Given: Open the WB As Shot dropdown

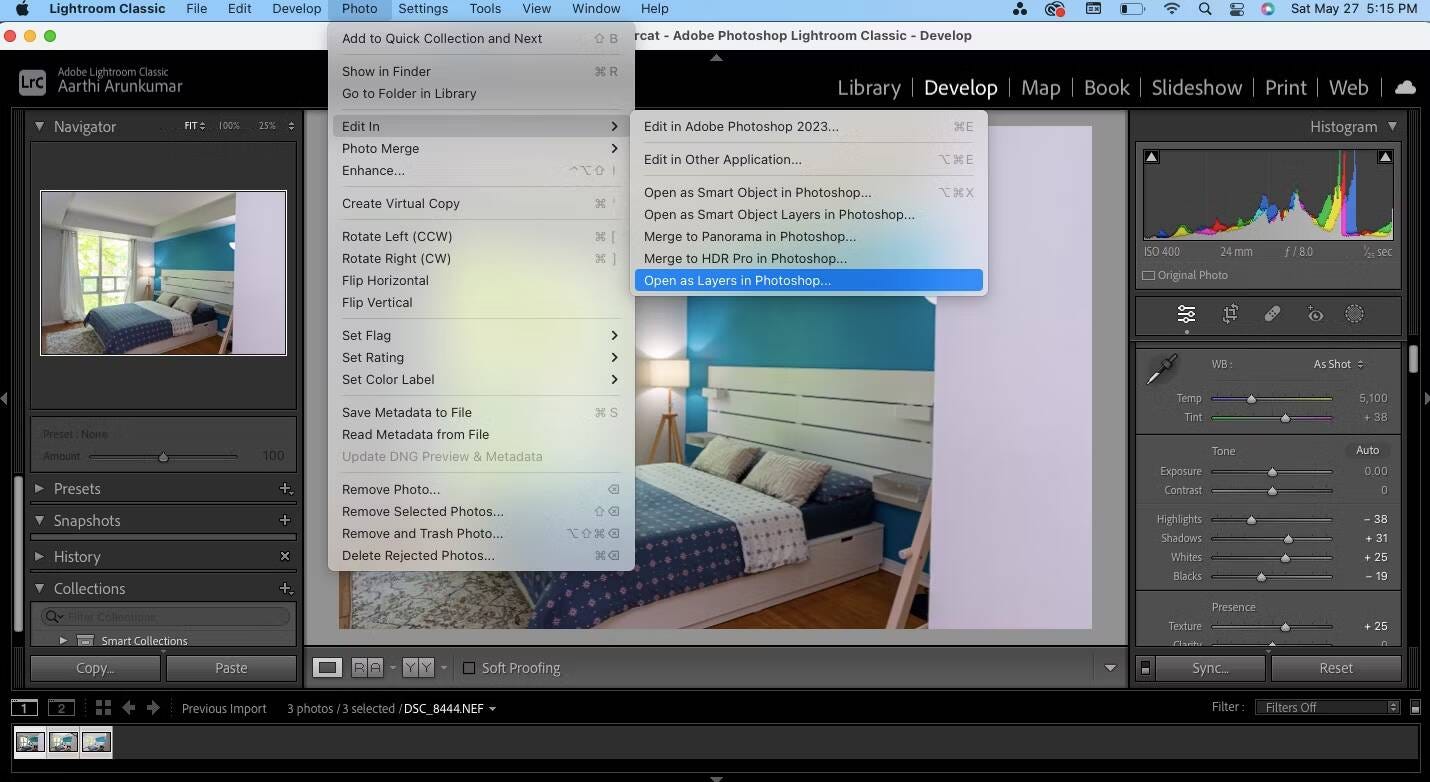Looking at the screenshot, I should [1338, 364].
